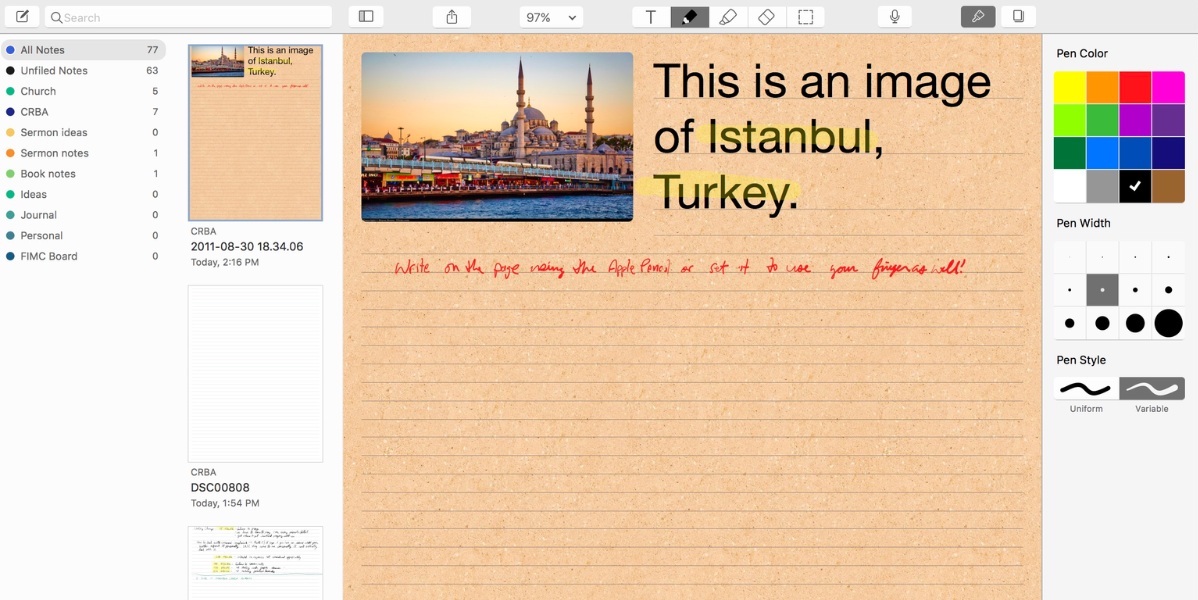Image resolution: width=1198 pixels, height=600 pixels.
Task: Toggle the pen settings inspector button
Action: pos(978,17)
